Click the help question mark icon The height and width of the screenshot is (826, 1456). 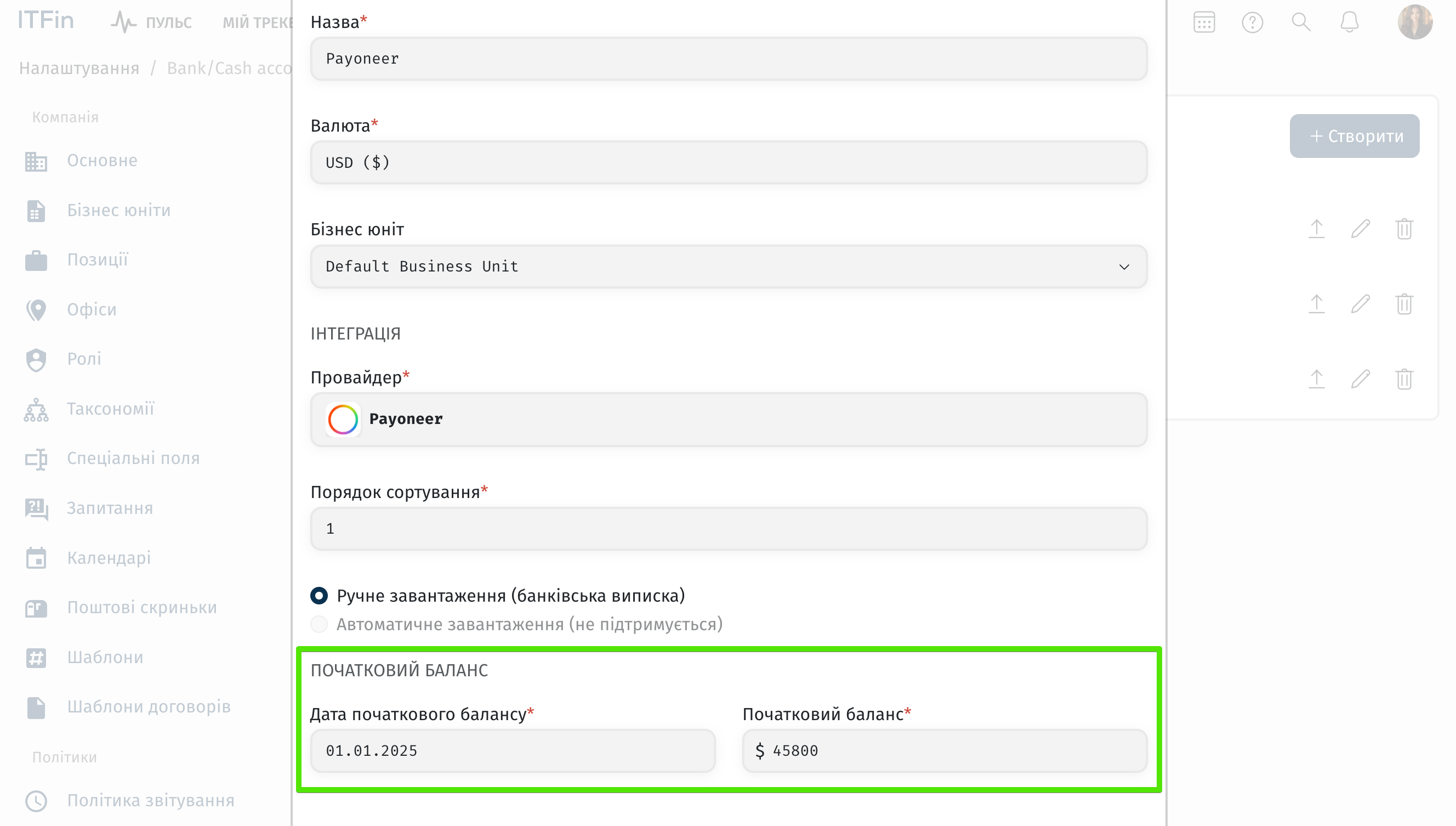pyautogui.click(x=1252, y=22)
